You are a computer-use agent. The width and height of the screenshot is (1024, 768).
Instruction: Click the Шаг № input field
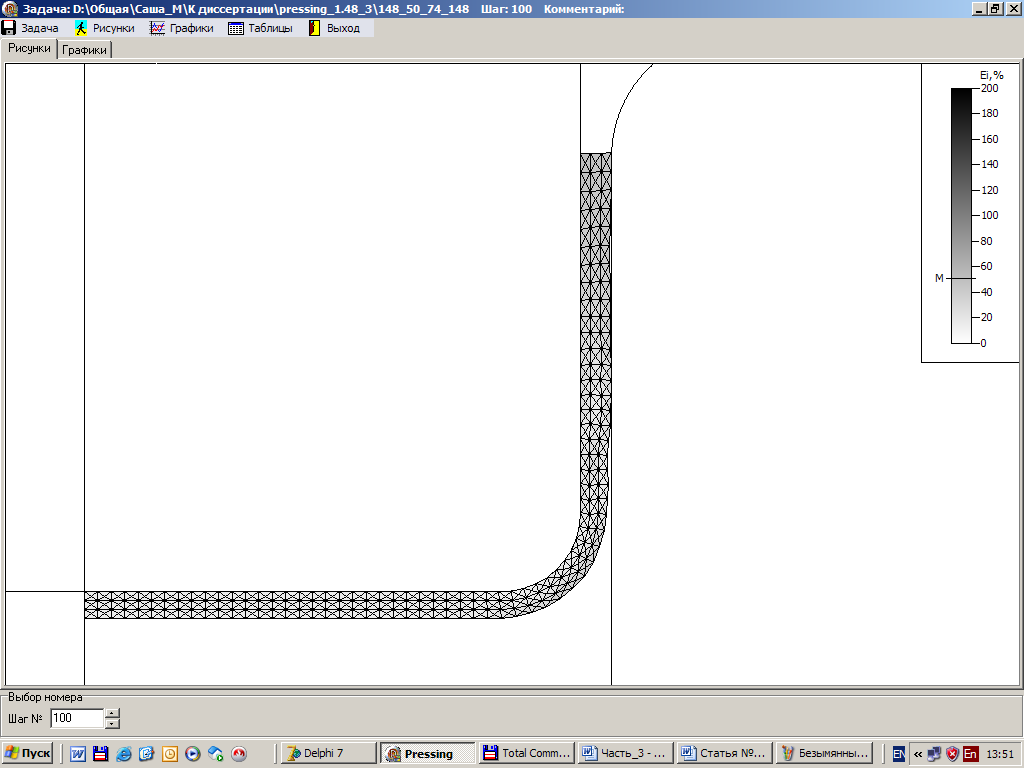coord(76,718)
